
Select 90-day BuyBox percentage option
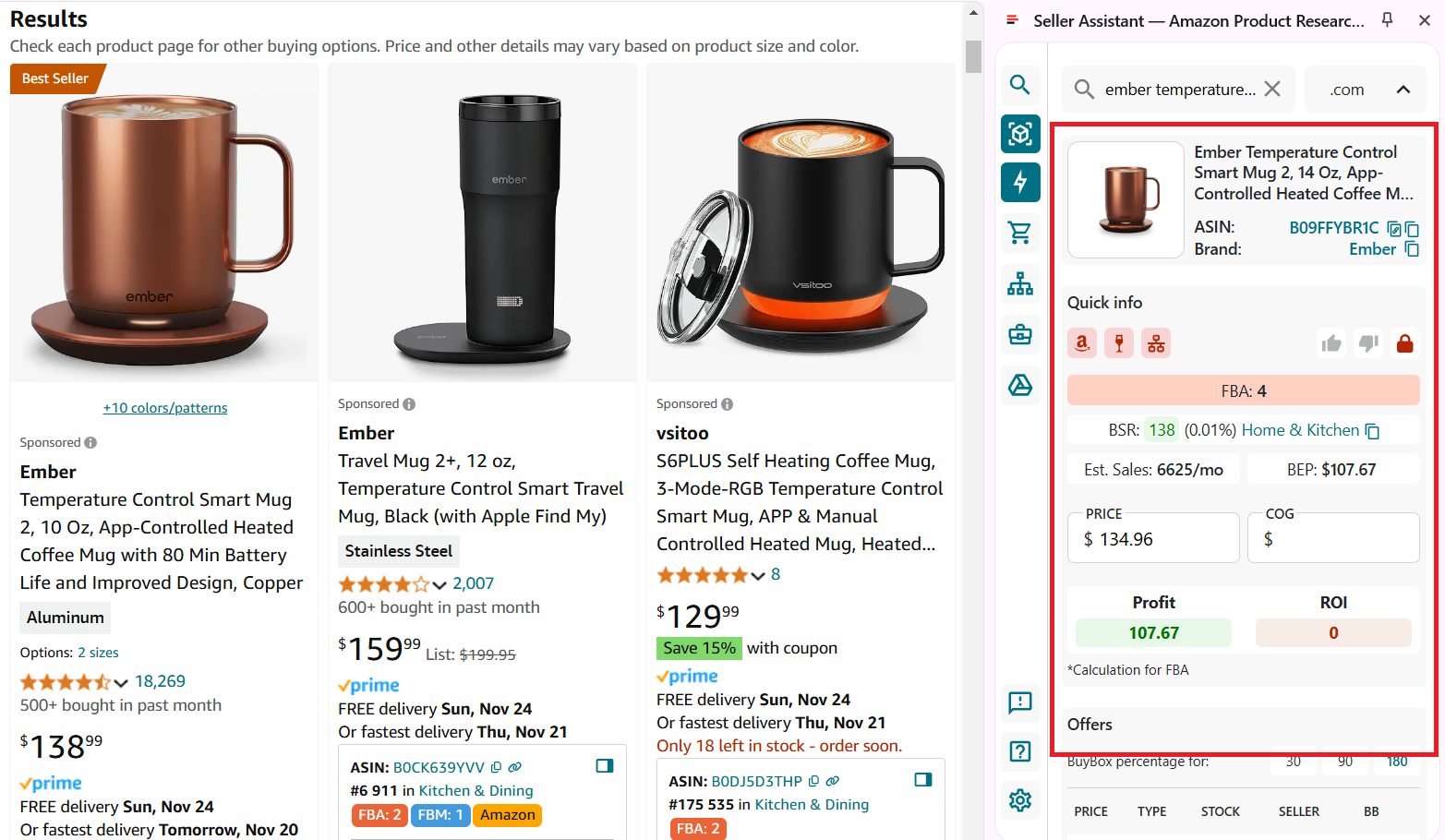1344,762
